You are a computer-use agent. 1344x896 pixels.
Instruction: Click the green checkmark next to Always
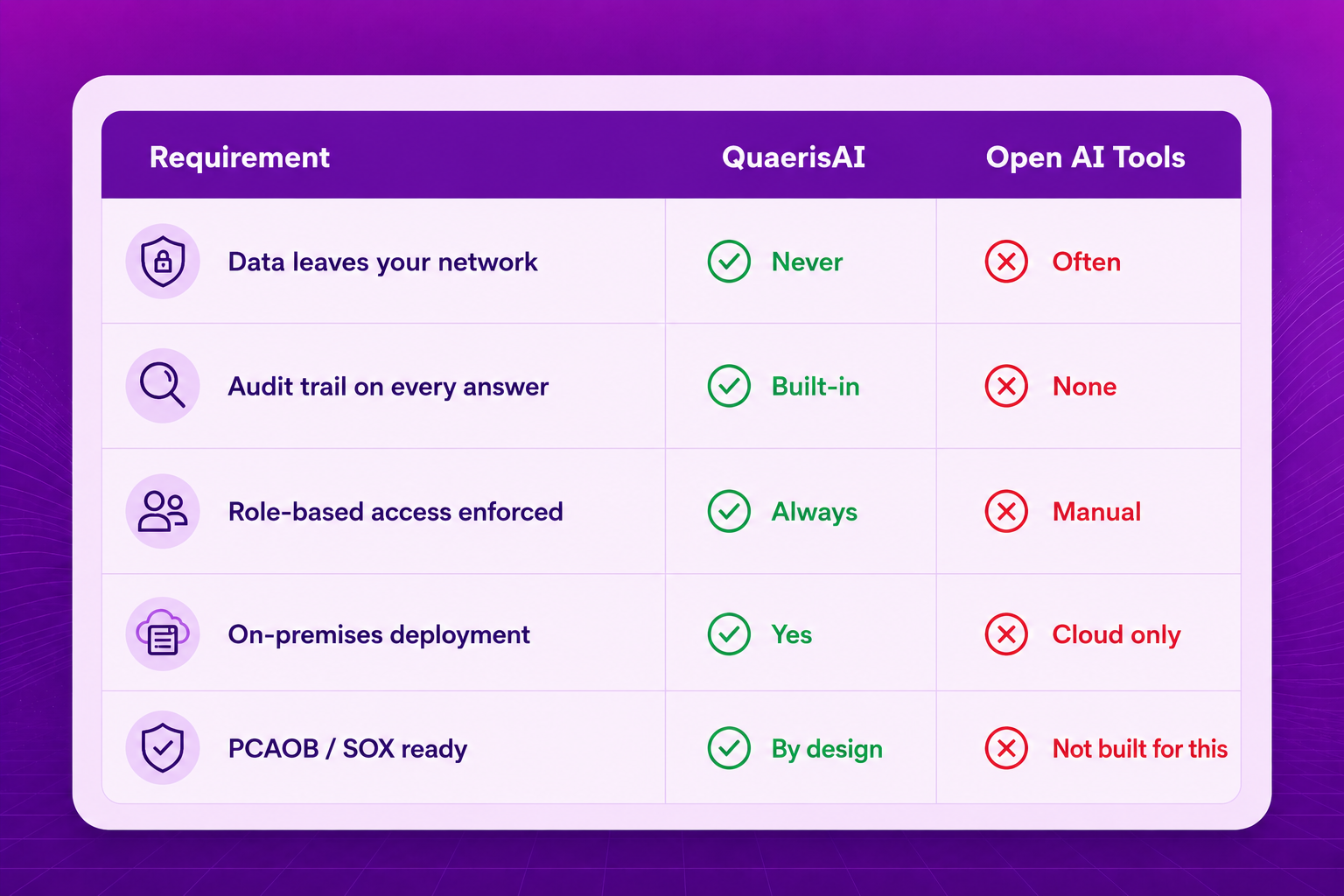729,511
